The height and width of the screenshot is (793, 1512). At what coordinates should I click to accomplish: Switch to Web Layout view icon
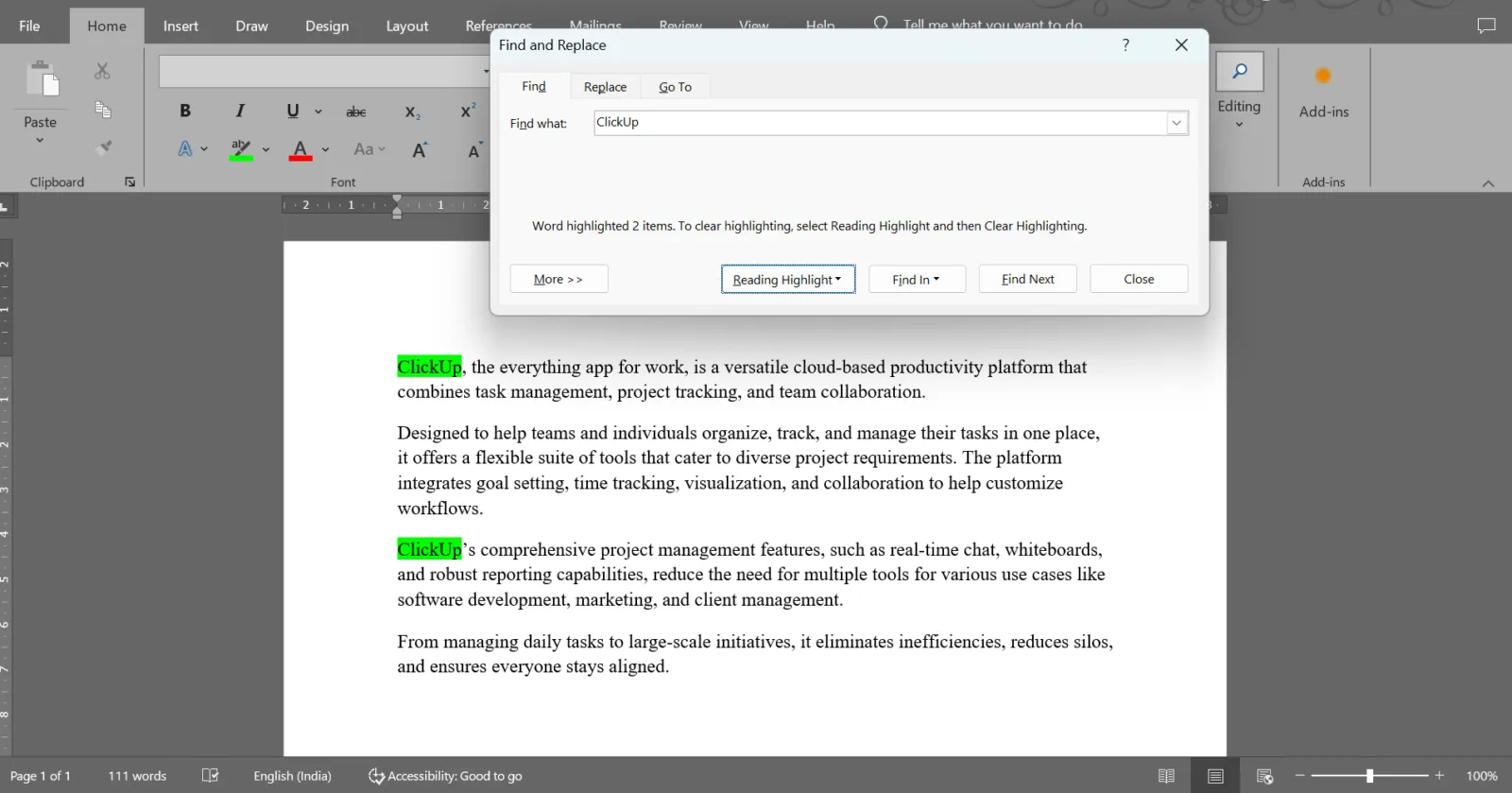(x=1264, y=776)
